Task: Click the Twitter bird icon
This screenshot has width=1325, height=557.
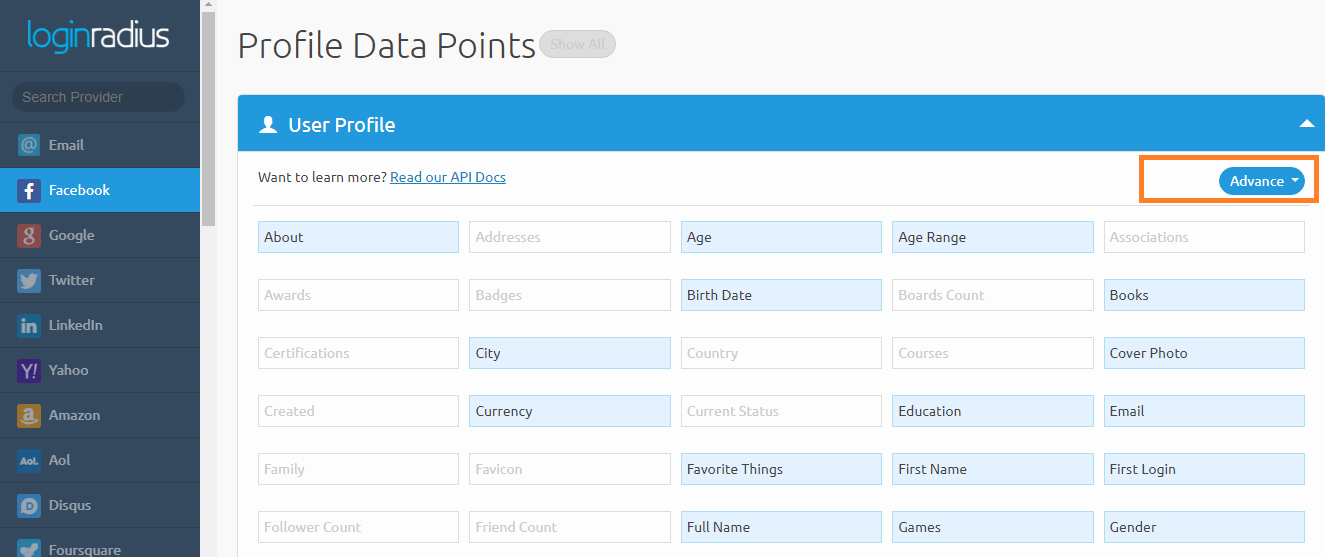Action: point(29,280)
